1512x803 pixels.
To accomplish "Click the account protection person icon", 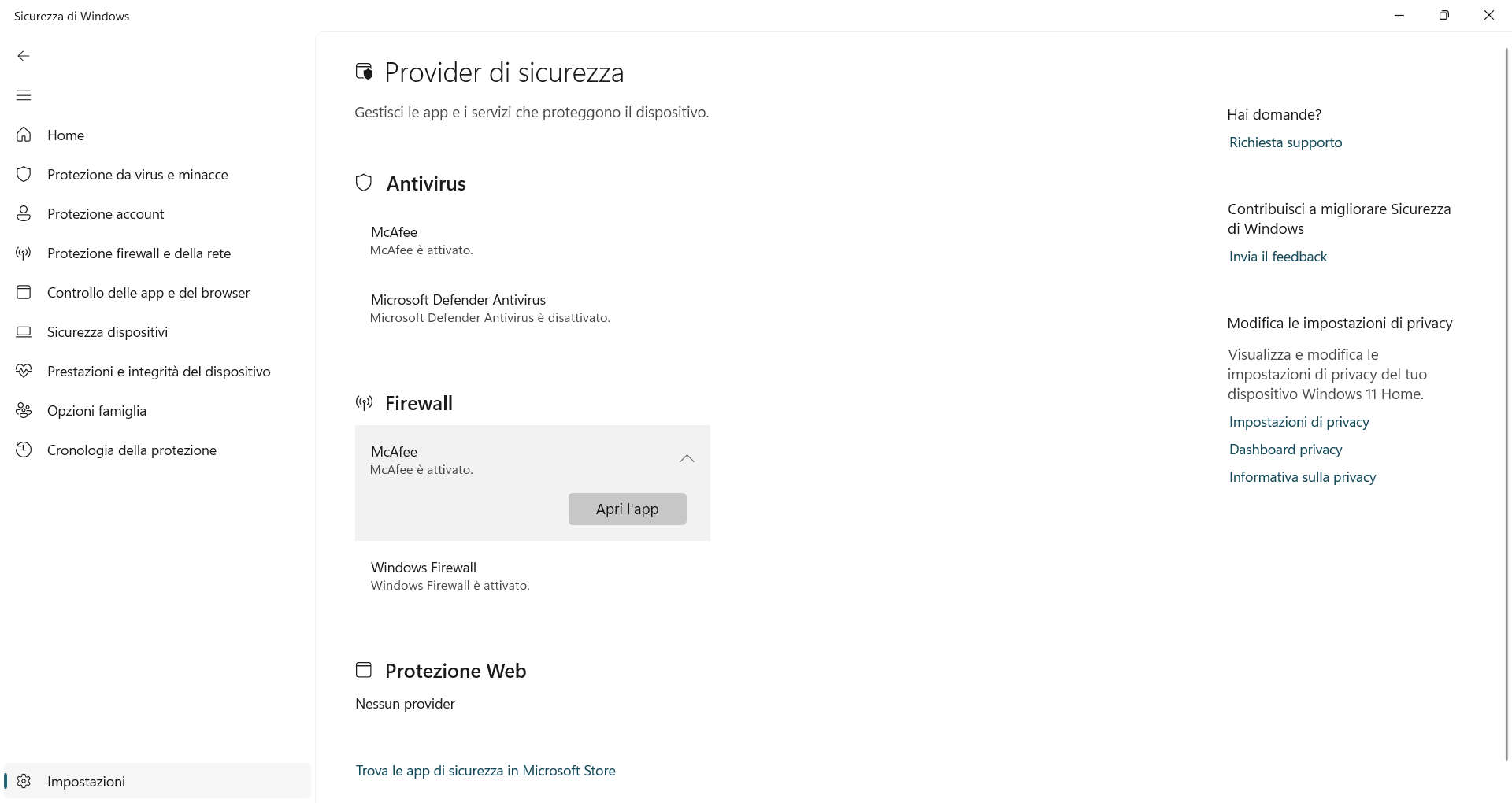I will pos(24,213).
